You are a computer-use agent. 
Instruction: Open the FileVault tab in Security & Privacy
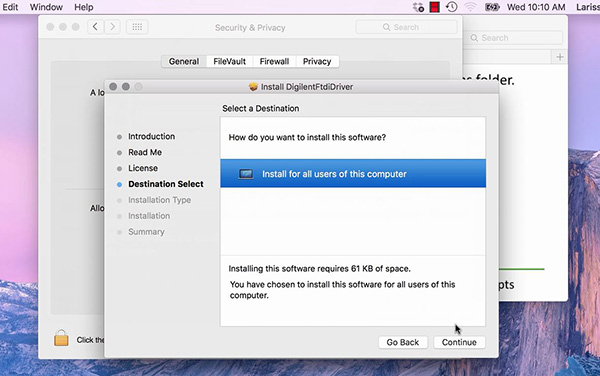(230, 61)
